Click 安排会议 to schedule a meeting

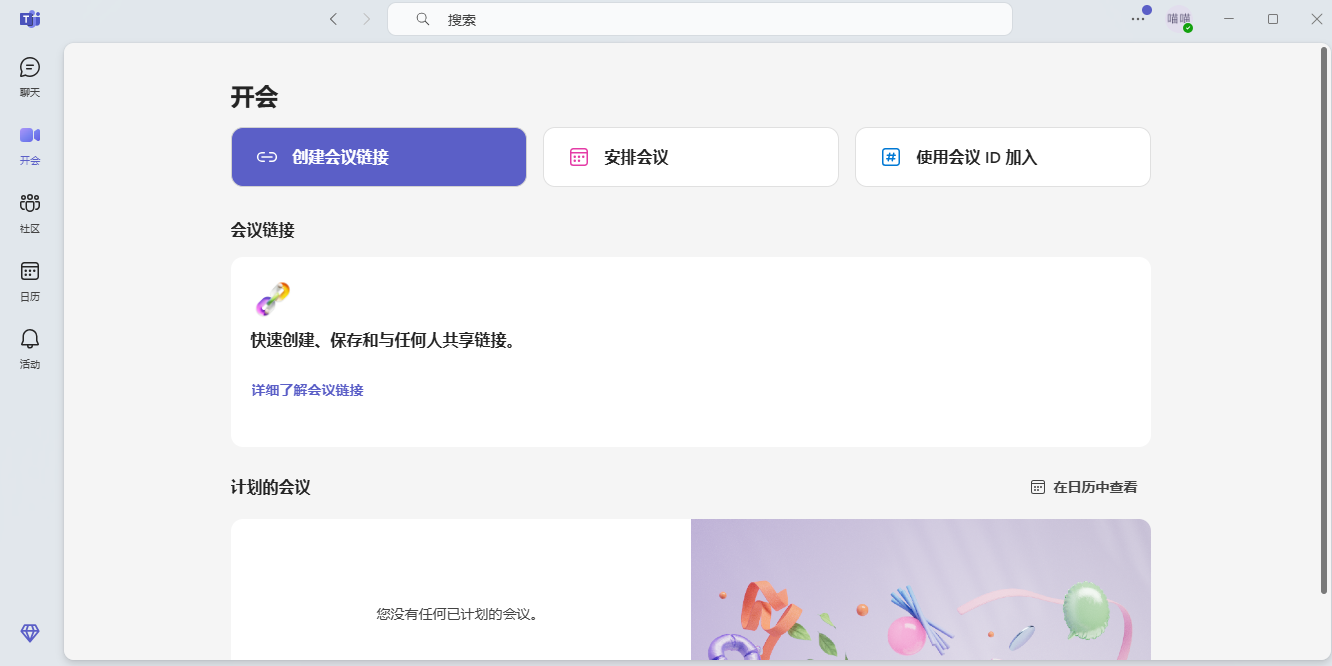690,156
